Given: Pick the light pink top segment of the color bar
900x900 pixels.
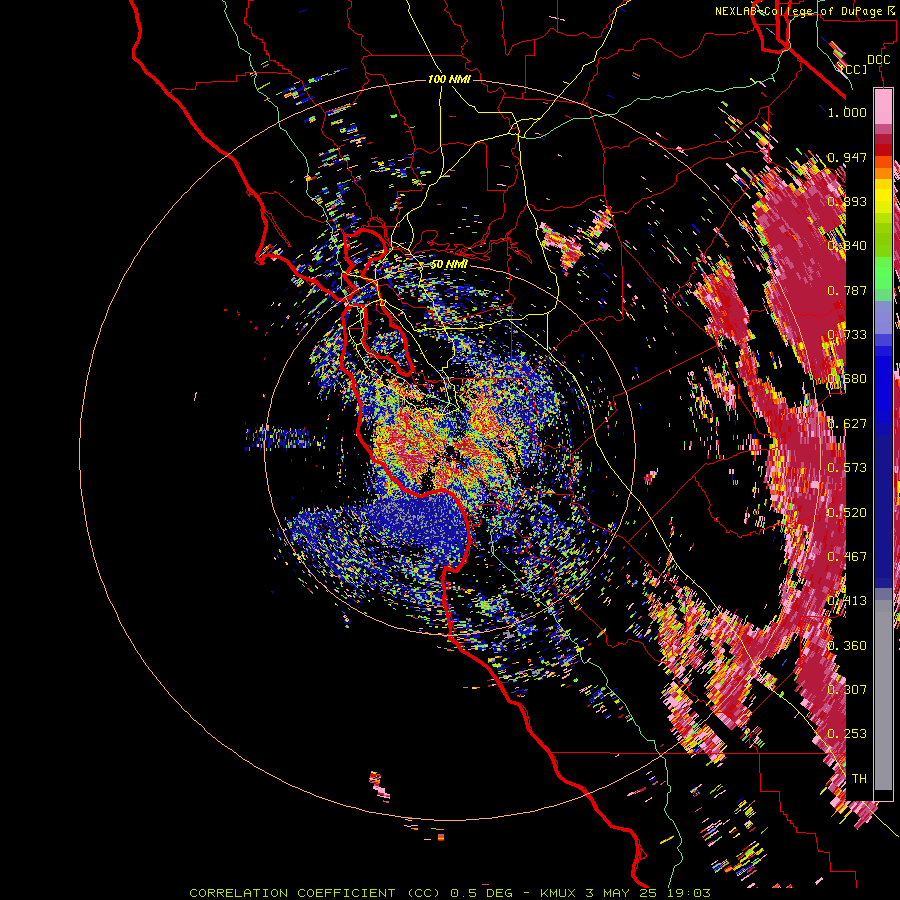Looking at the screenshot, I should point(883,107).
